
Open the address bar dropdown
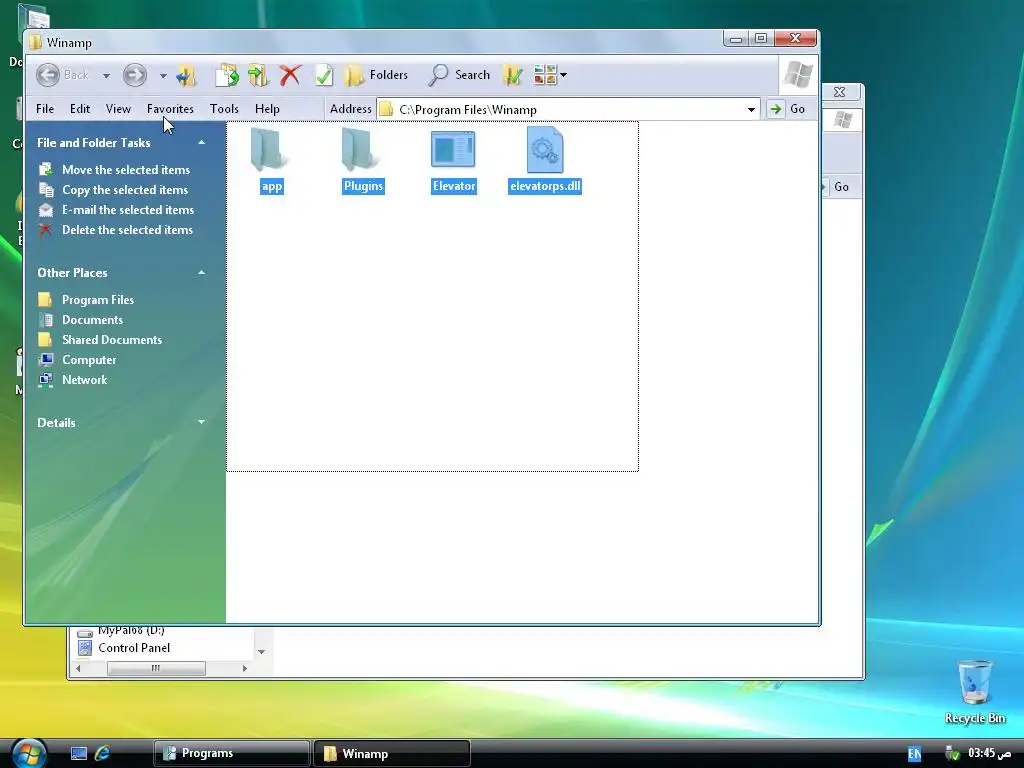click(751, 110)
